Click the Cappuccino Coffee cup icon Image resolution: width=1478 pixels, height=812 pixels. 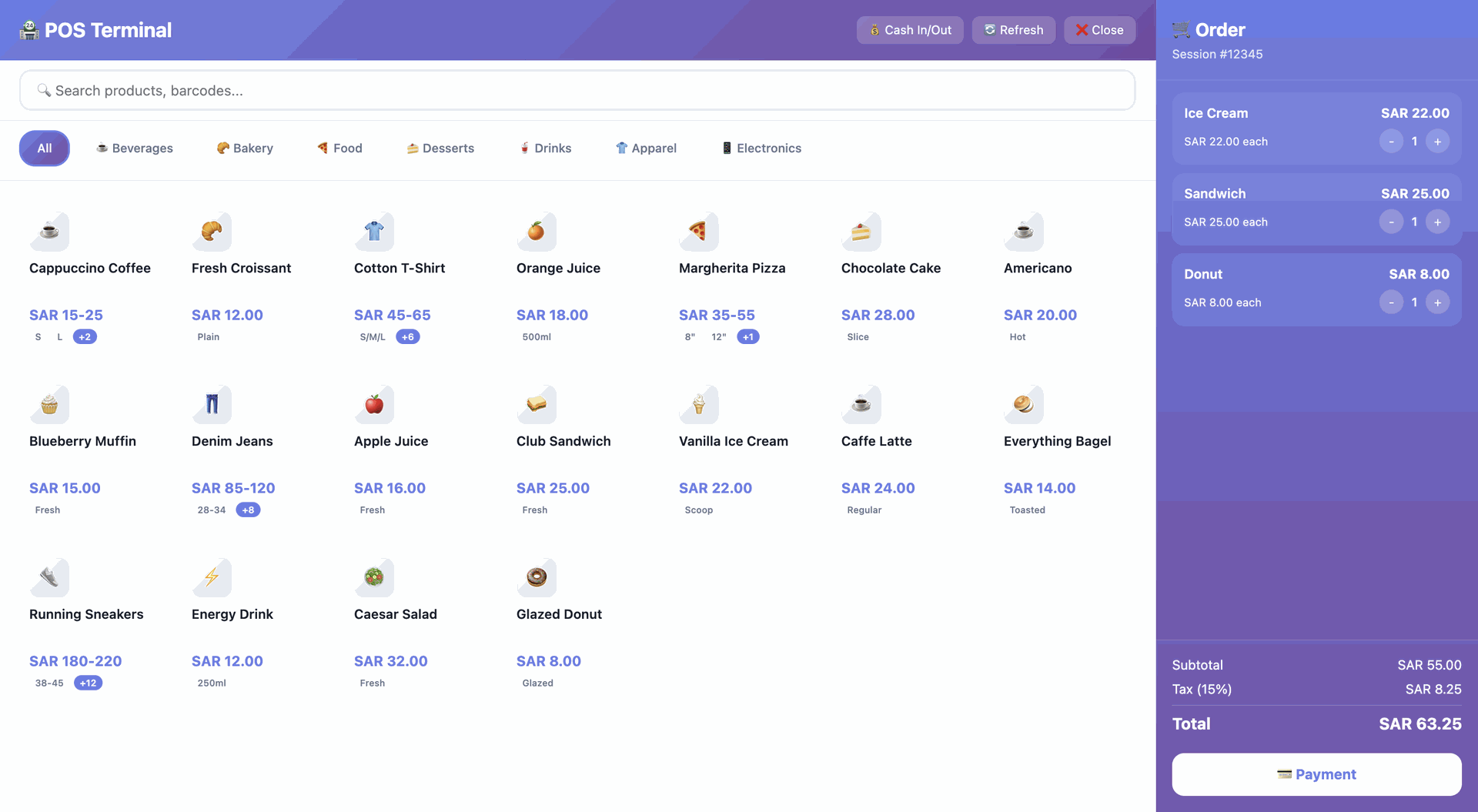click(49, 231)
